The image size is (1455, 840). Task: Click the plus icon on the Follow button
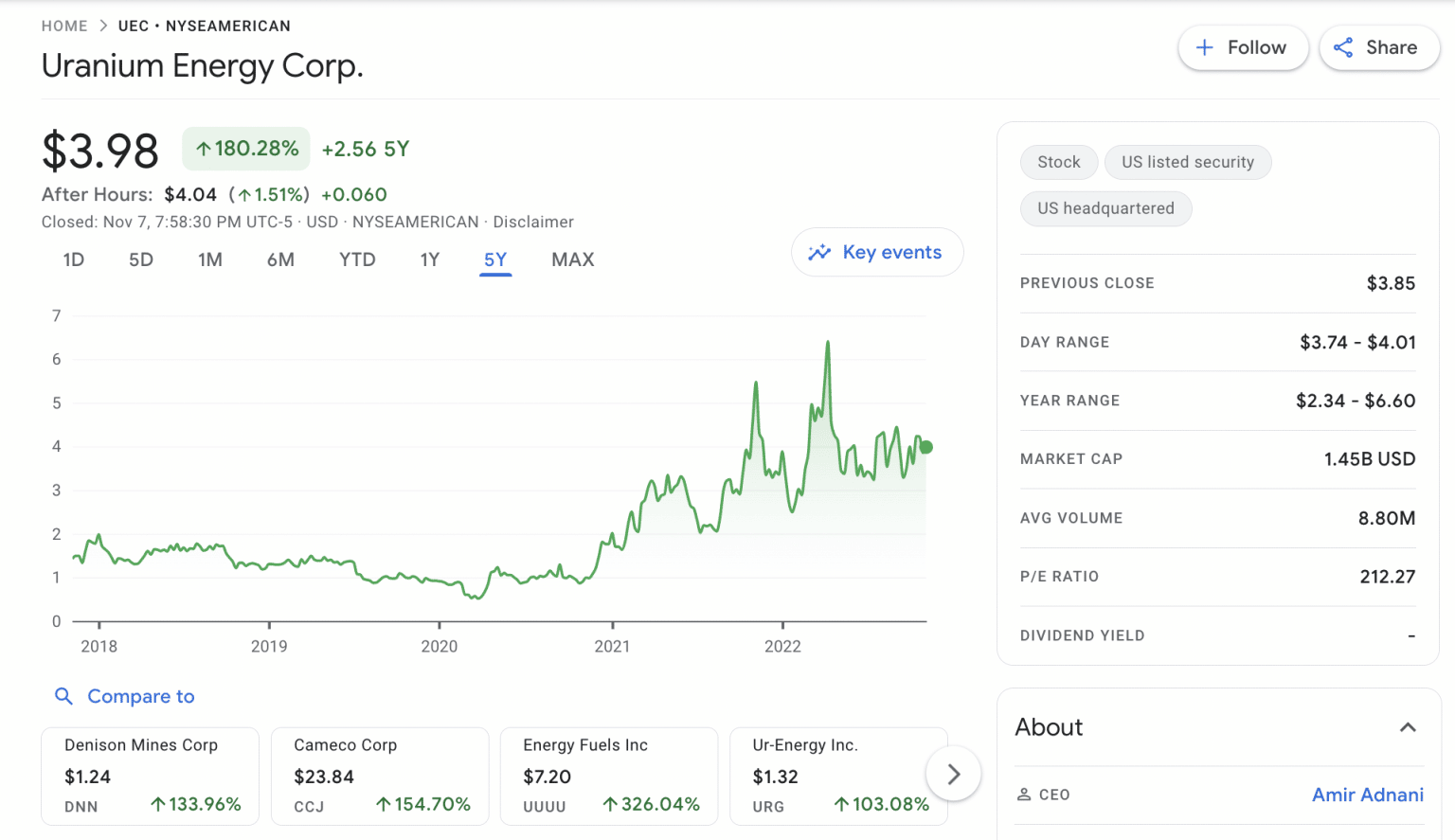click(1204, 47)
